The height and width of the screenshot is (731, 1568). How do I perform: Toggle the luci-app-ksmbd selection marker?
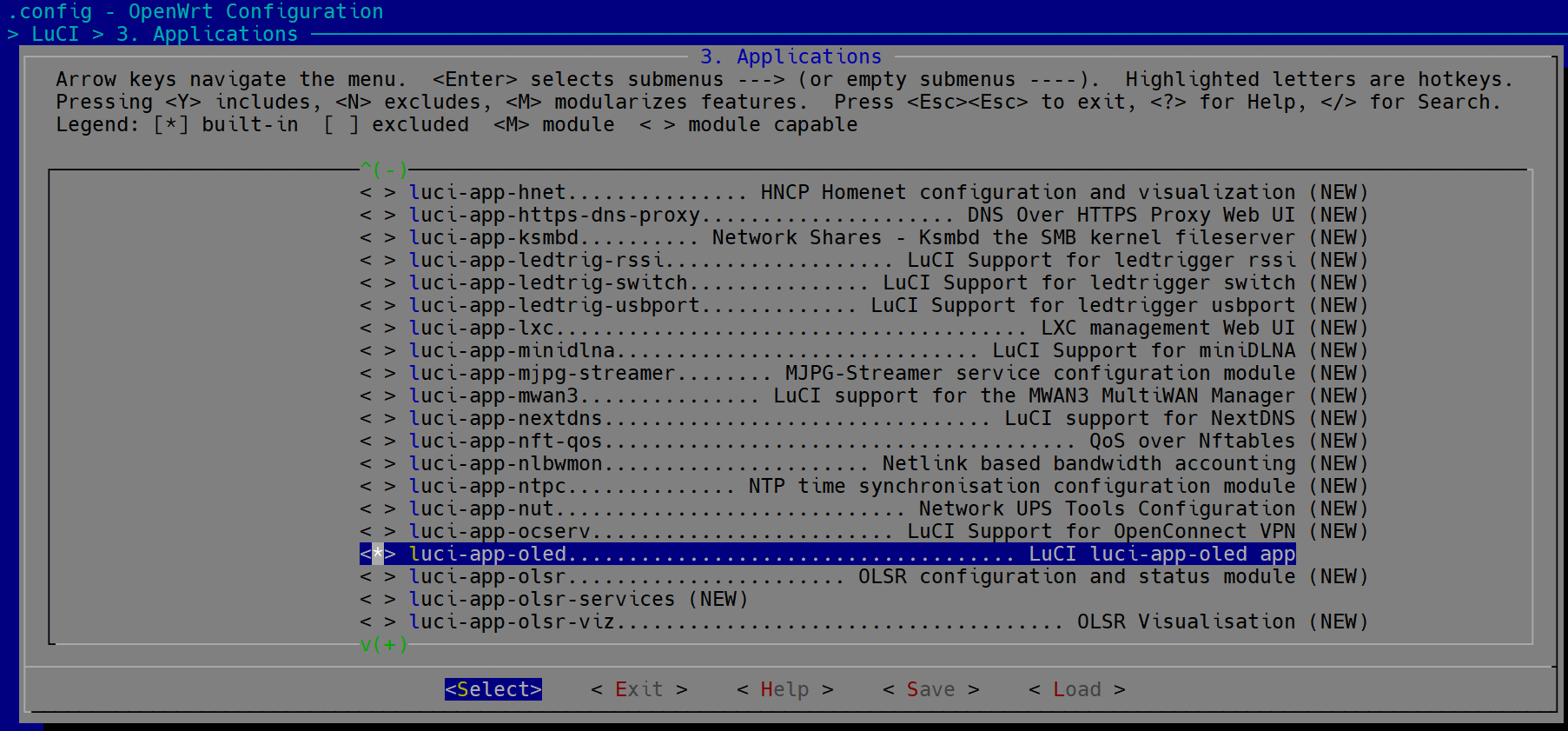pyautogui.click(x=378, y=237)
